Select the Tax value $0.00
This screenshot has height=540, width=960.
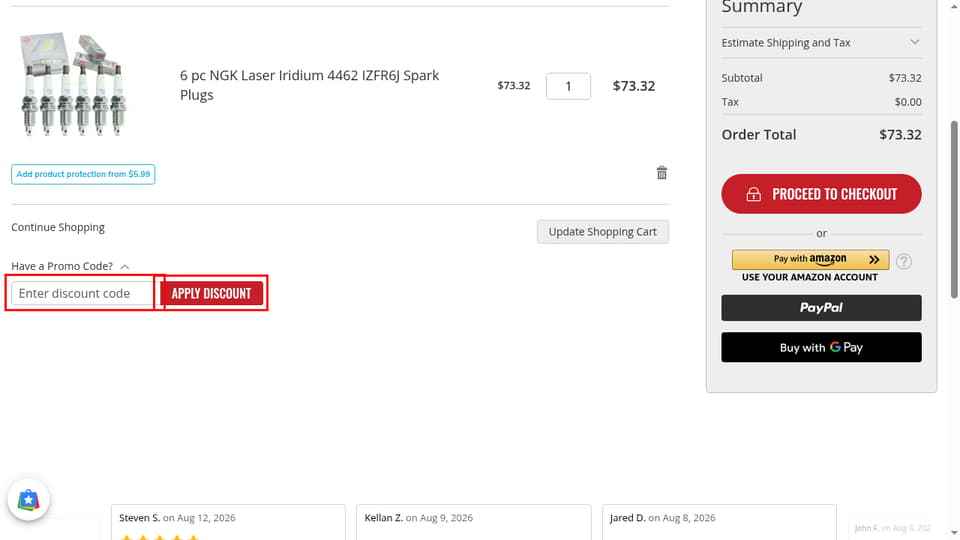click(908, 102)
